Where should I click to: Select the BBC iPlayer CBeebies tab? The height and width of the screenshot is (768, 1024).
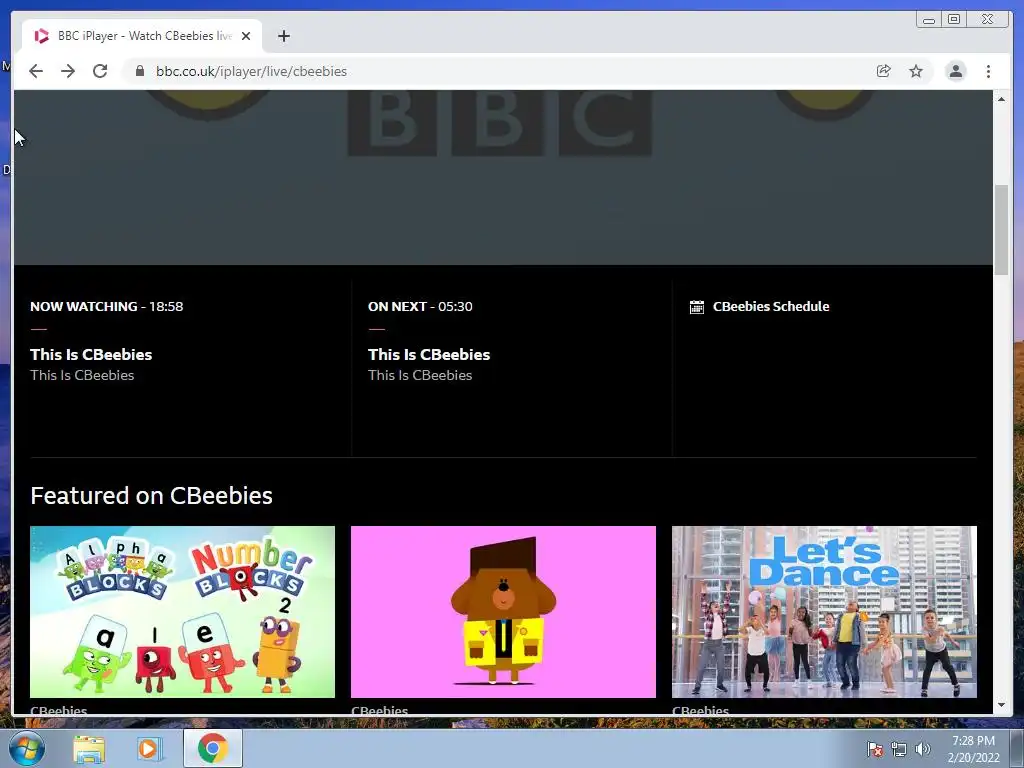click(x=142, y=36)
